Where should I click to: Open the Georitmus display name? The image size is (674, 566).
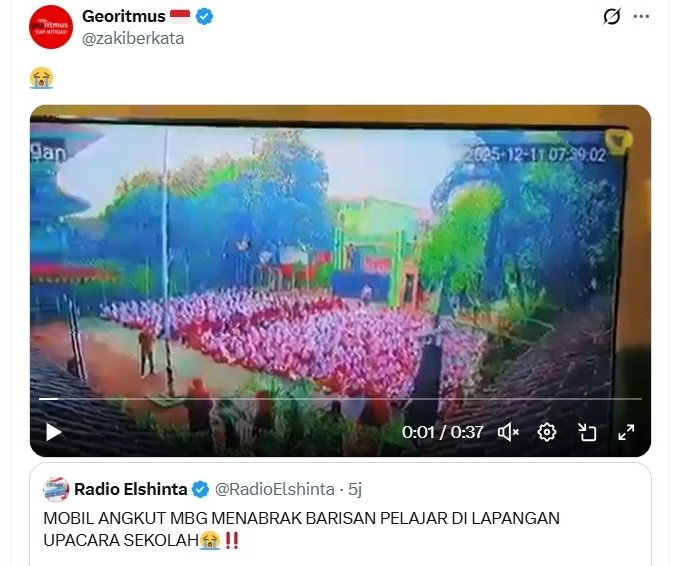(x=124, y=16)
